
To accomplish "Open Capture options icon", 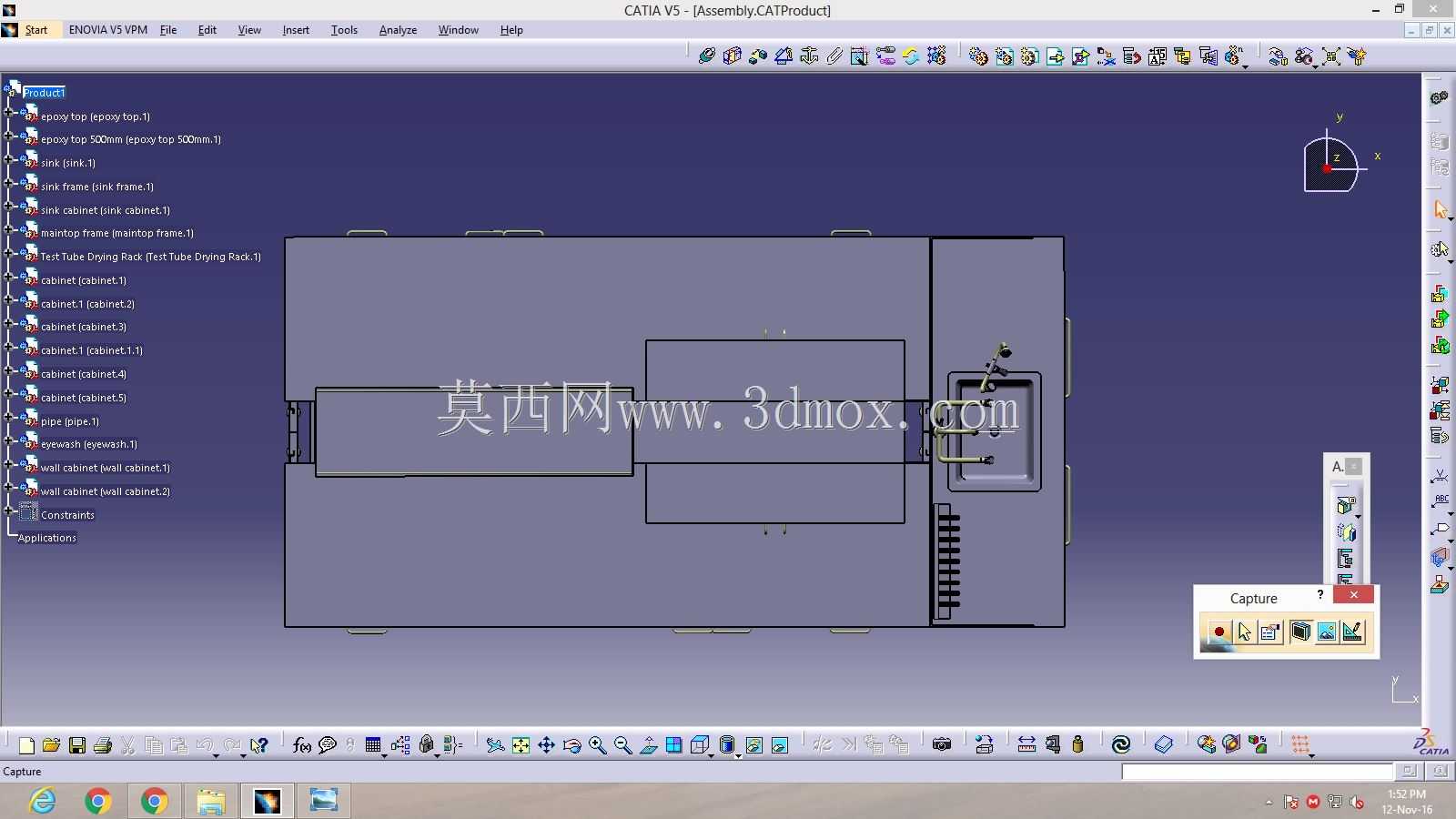I will (x=1271, y=632).
